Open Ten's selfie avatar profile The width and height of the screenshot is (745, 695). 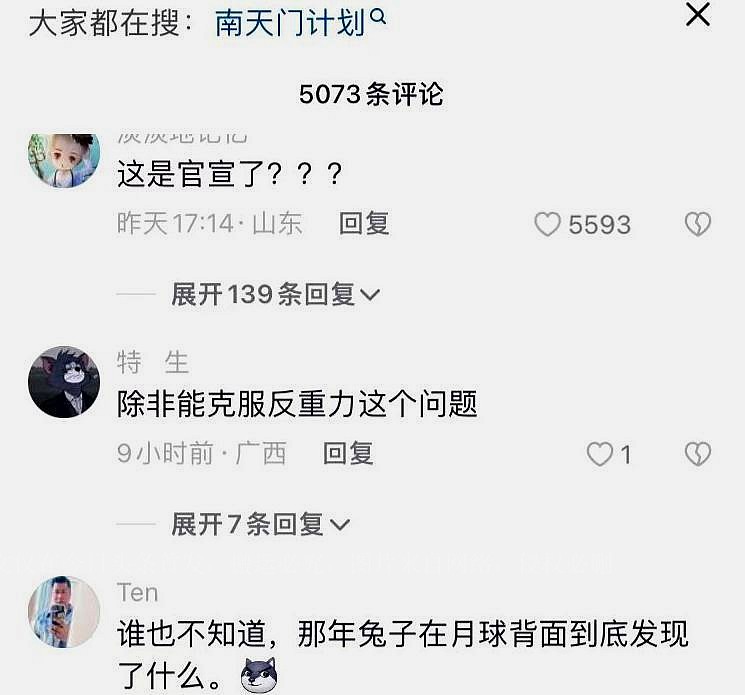(64, 612)
